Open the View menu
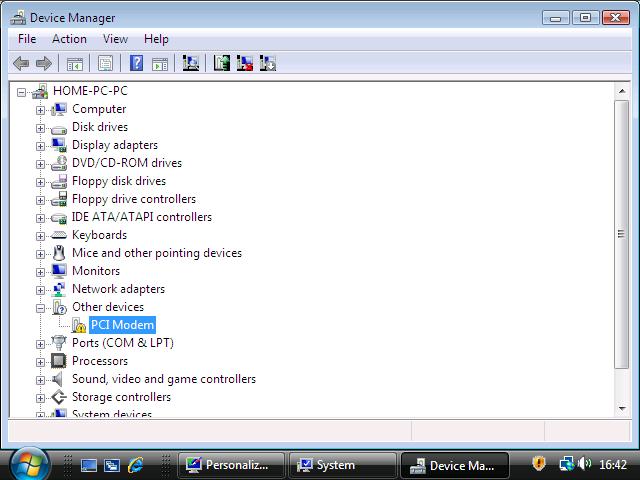 click(x=116, y=39)
